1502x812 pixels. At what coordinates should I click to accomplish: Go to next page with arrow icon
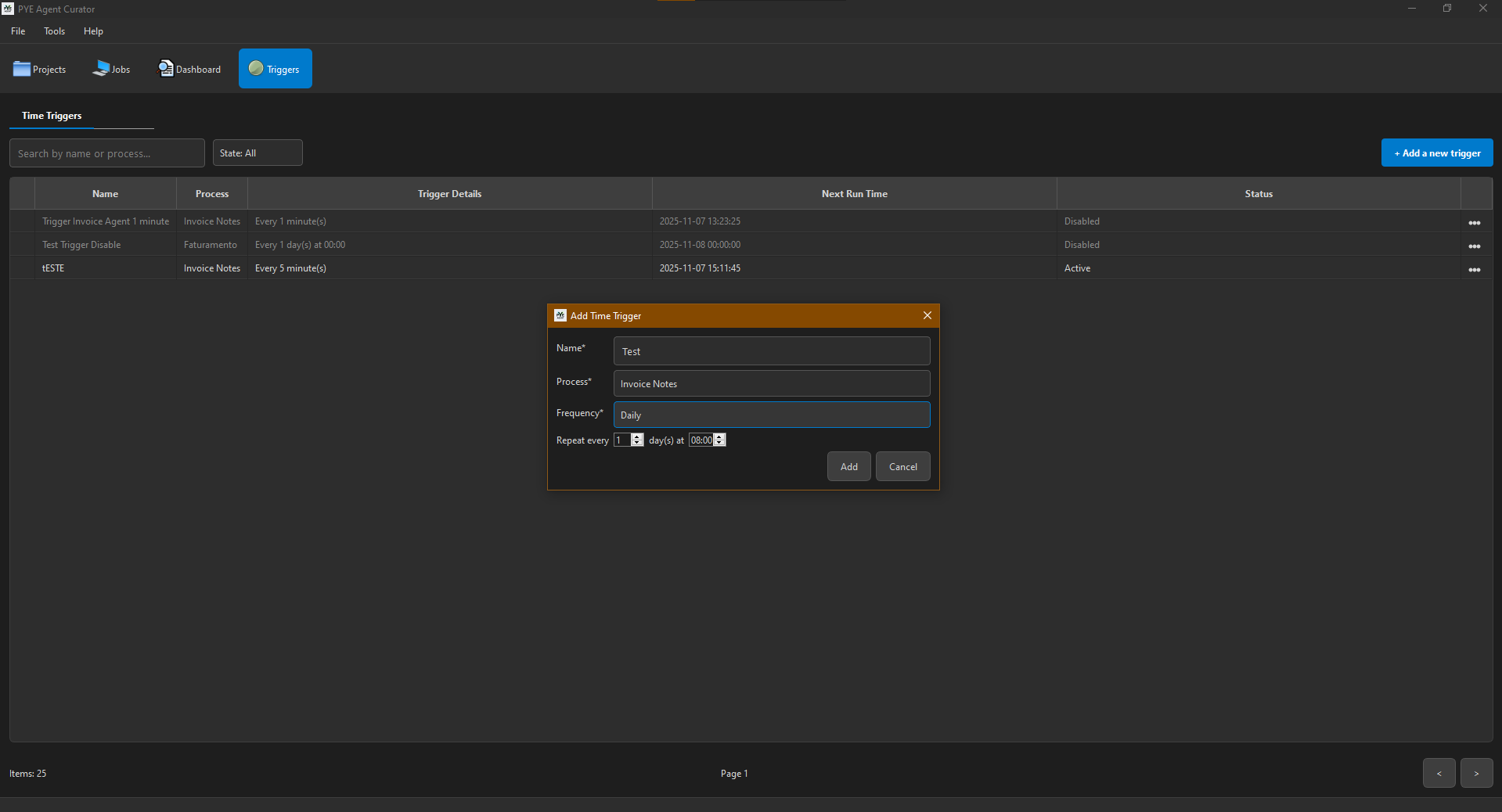point(1476,773)
